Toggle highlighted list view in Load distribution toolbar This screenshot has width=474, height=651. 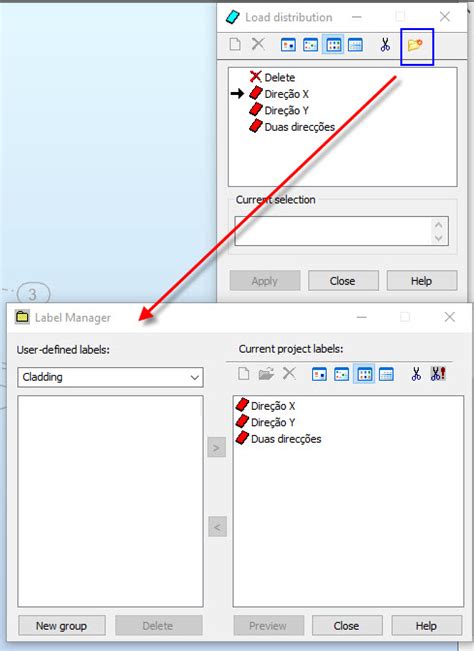[333, 45]
